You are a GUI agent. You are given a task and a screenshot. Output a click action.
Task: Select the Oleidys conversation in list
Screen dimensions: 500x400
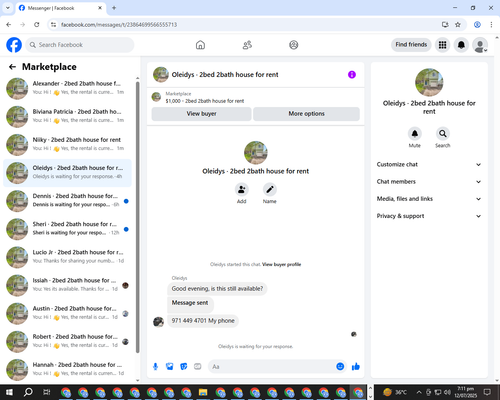(67, 173)
